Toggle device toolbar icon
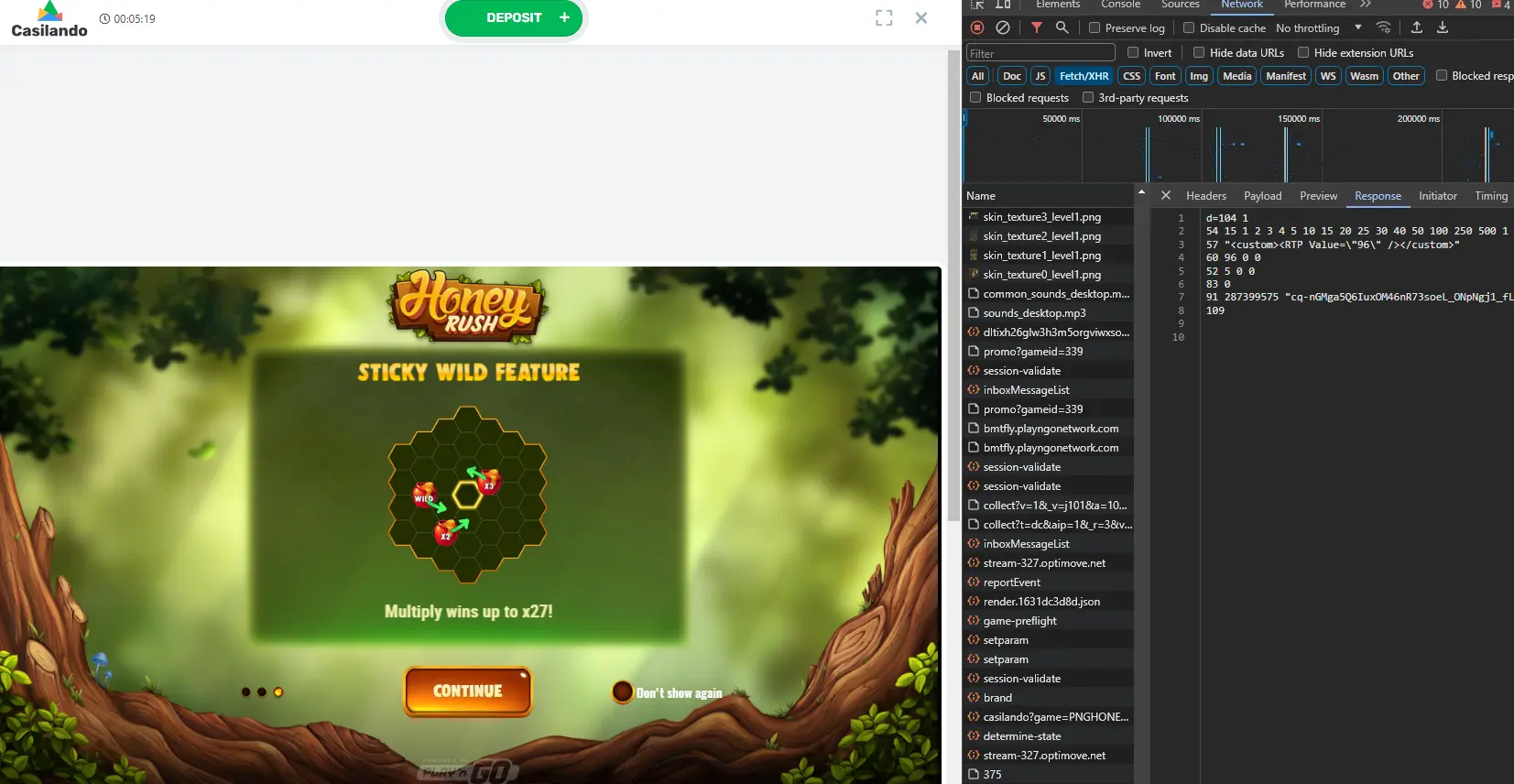 1003,5
